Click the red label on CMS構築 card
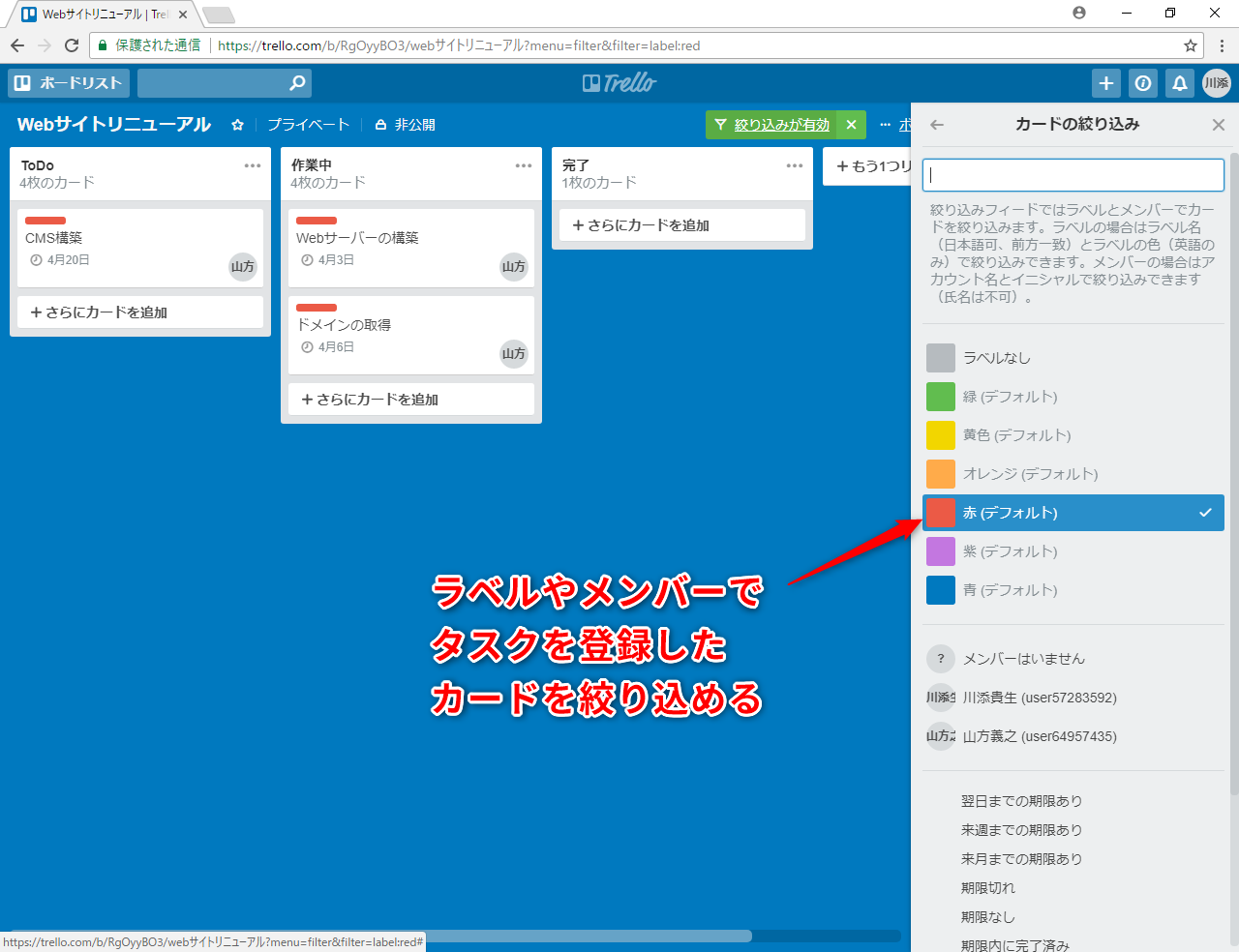Viewport: 1239px width, 952px height. click(45, 221)
